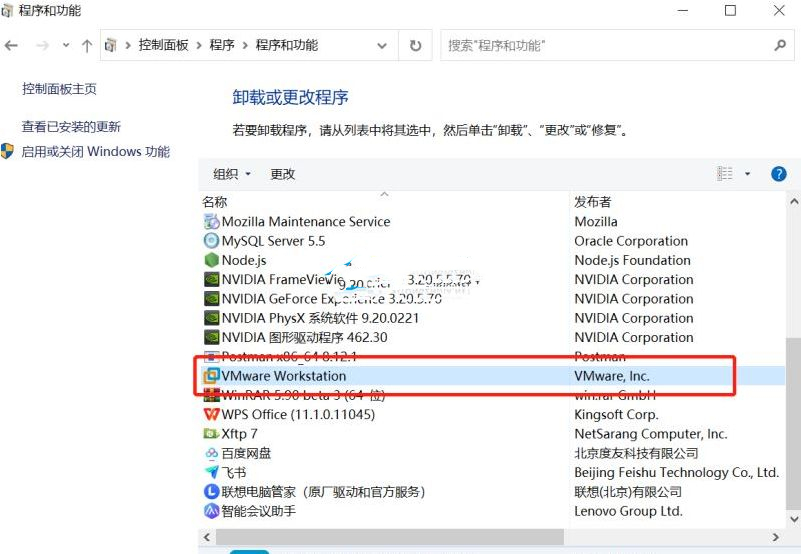Click the view layout icon
This screenshot has width=801, height=554.
(x=724, y=174)
